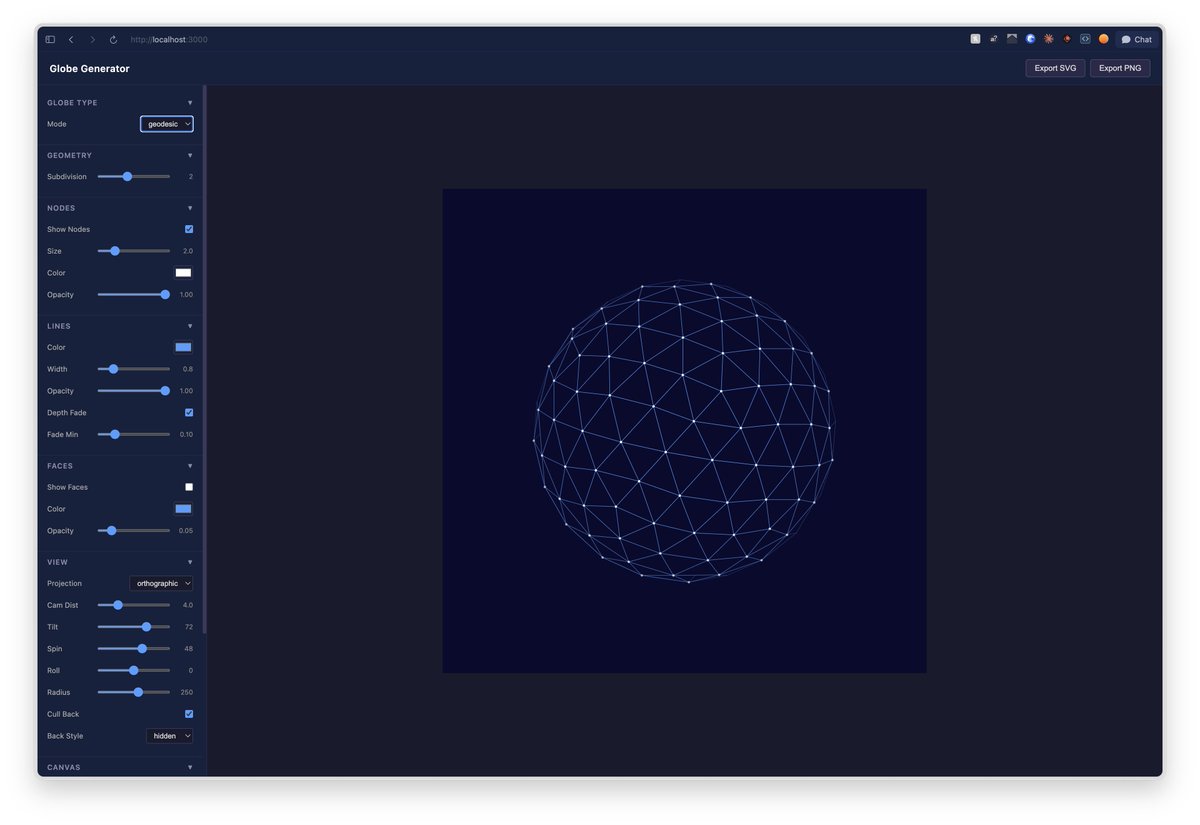The image size is (1200, 825).
Task: Click the Globe Generator title
Action: coord(89,68)
